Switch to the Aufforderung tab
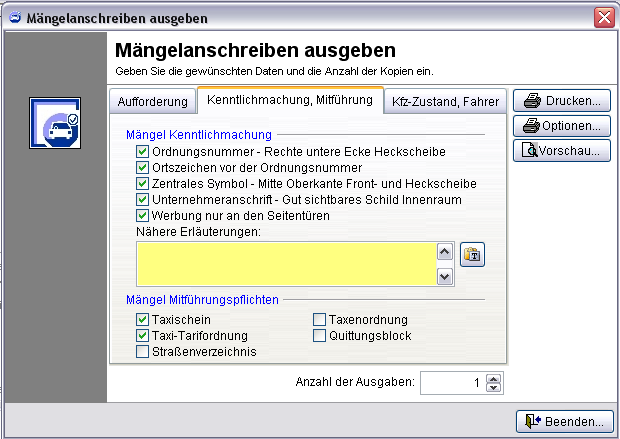The height and width of the screenshot is (439, 620). click(152, 102)
